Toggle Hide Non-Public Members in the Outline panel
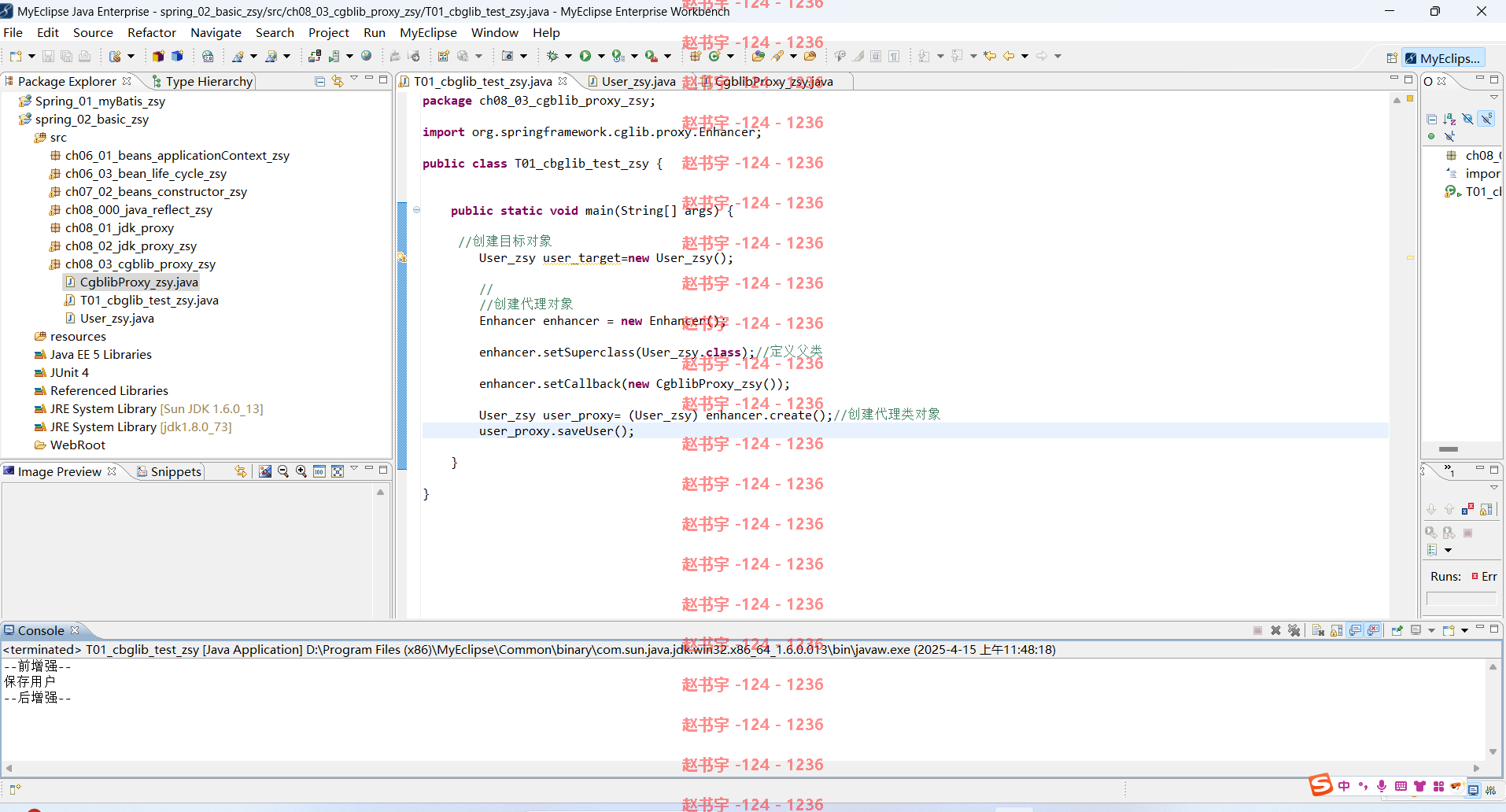Image resolution: width=1506 pixels, height=812 pixels. coord(1431,136)
